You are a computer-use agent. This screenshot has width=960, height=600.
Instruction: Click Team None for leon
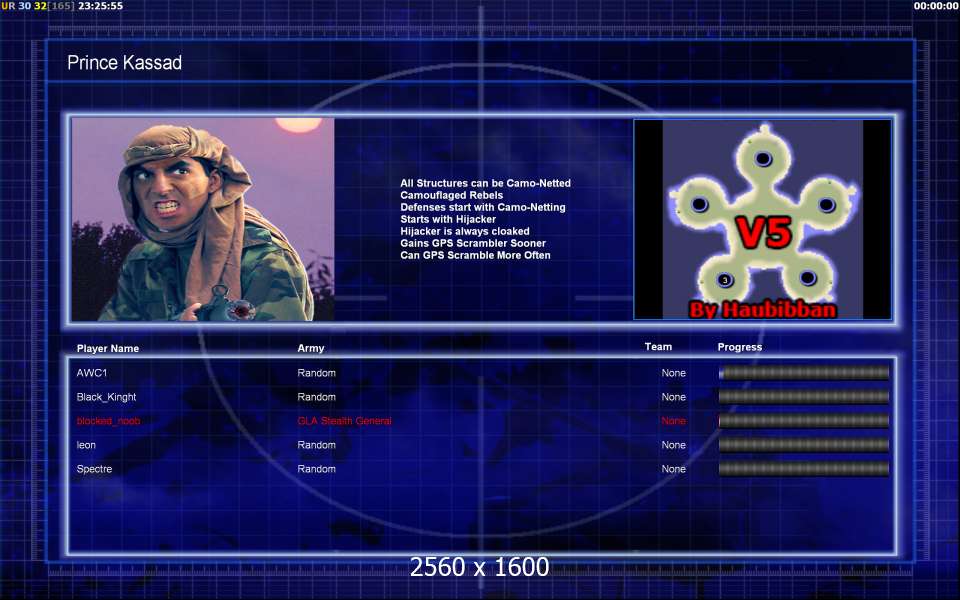coord(673,445)
